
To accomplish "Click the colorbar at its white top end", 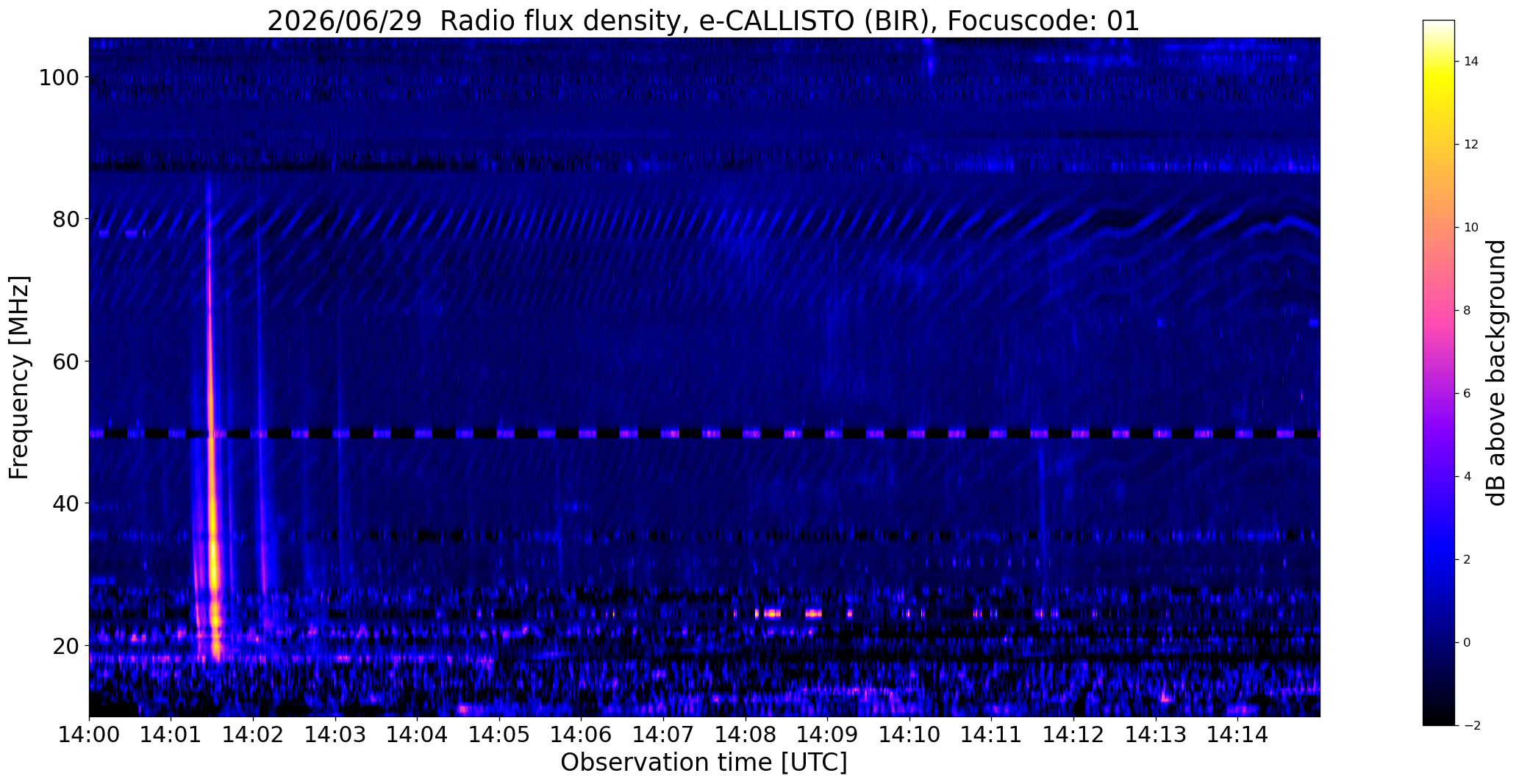I will point(1438,25).
